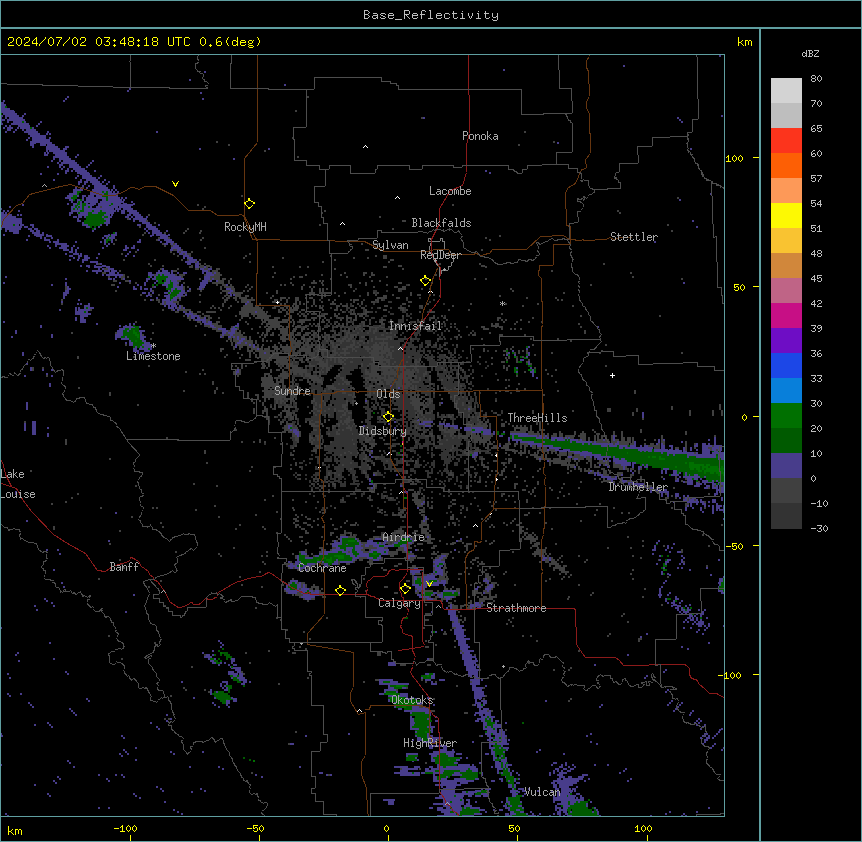Select the Ponoka city label

tap(480, 136)
